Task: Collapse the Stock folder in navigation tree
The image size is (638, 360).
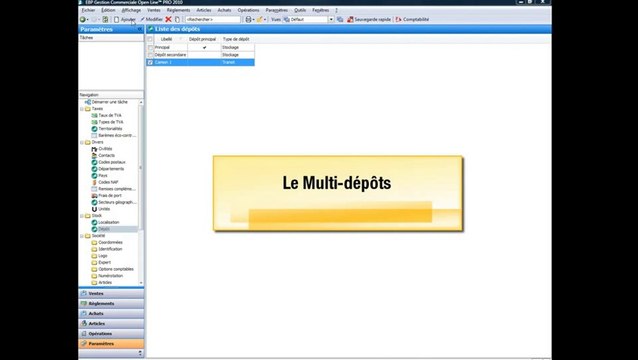Action: pyautogui.click(x=82, y=216)
